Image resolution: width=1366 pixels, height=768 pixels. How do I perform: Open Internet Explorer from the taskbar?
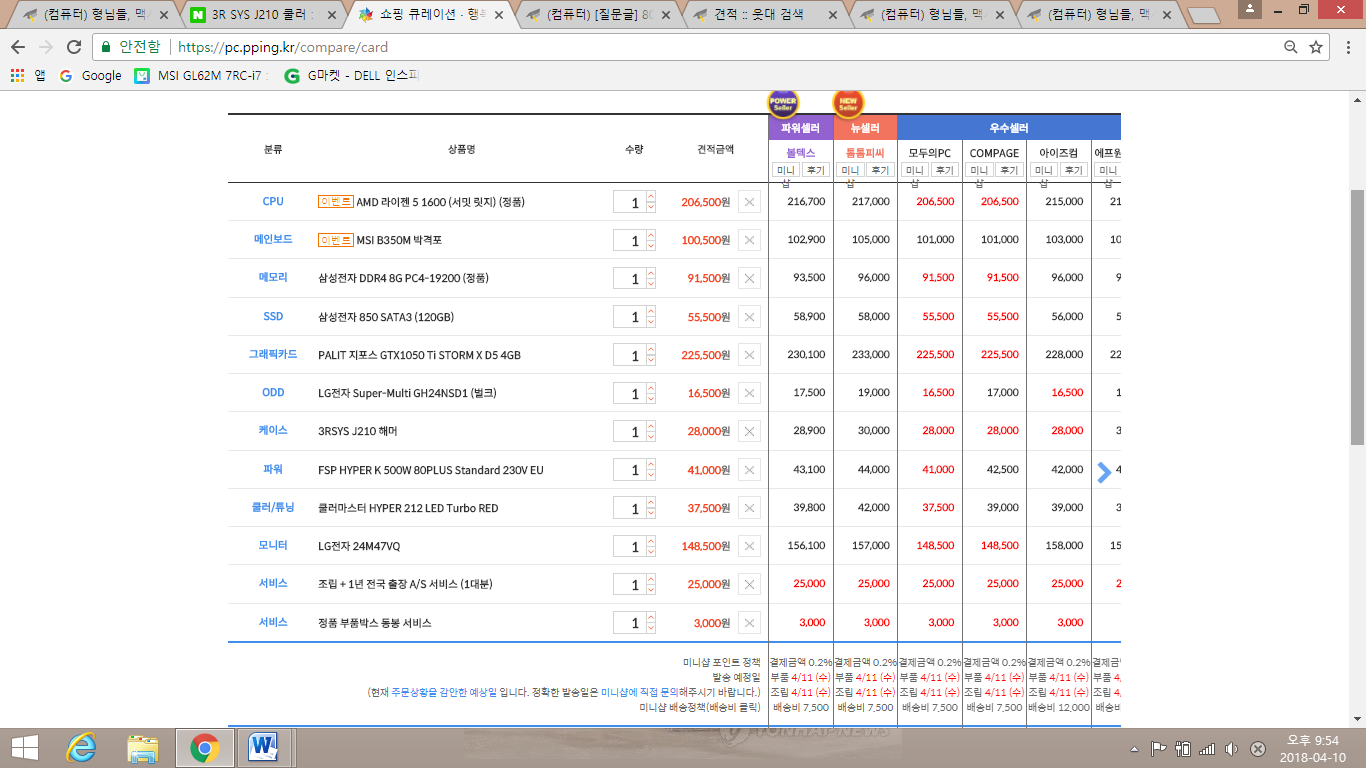click(x=81, y=747)
